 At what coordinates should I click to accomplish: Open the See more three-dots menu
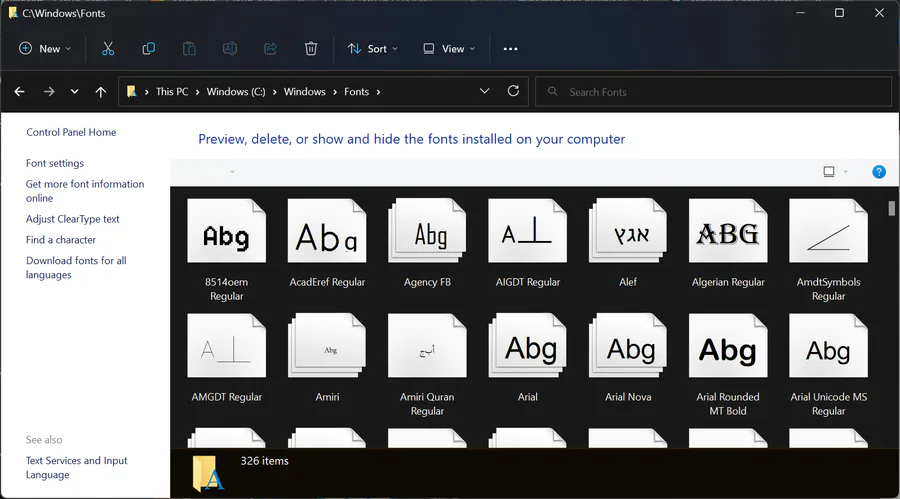[510, 49]
